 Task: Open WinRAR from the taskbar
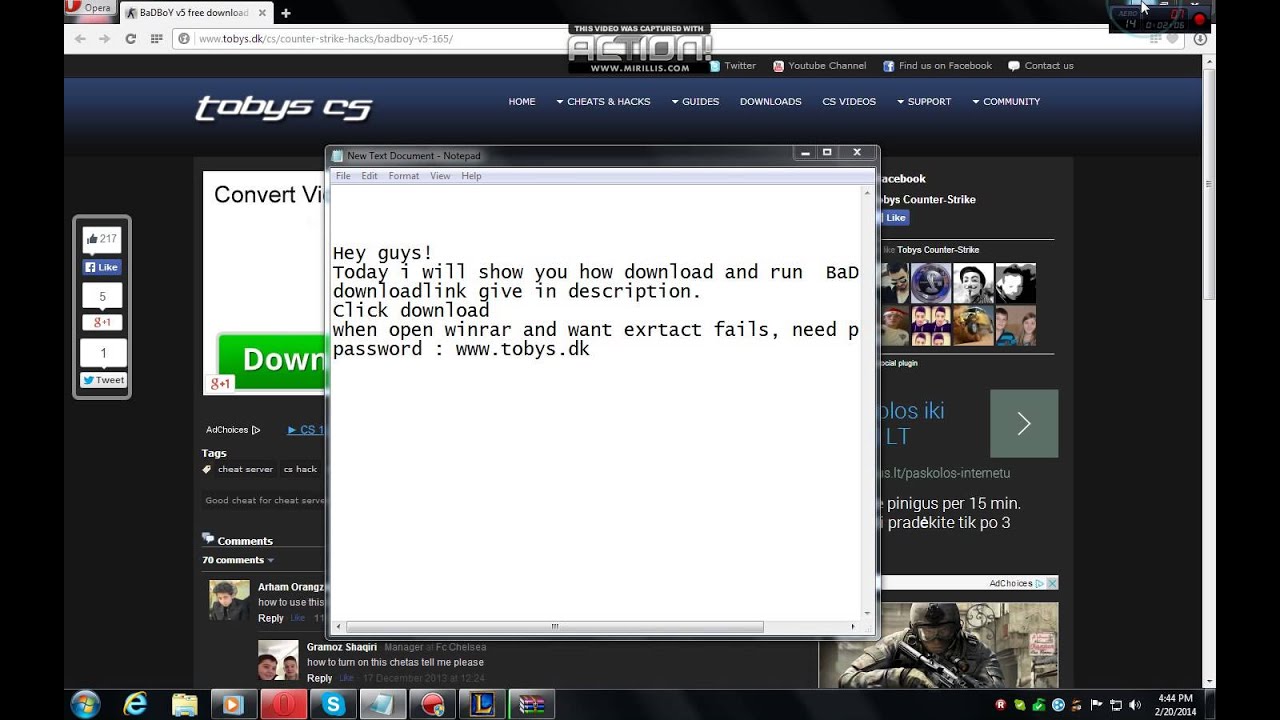[531, 704]
